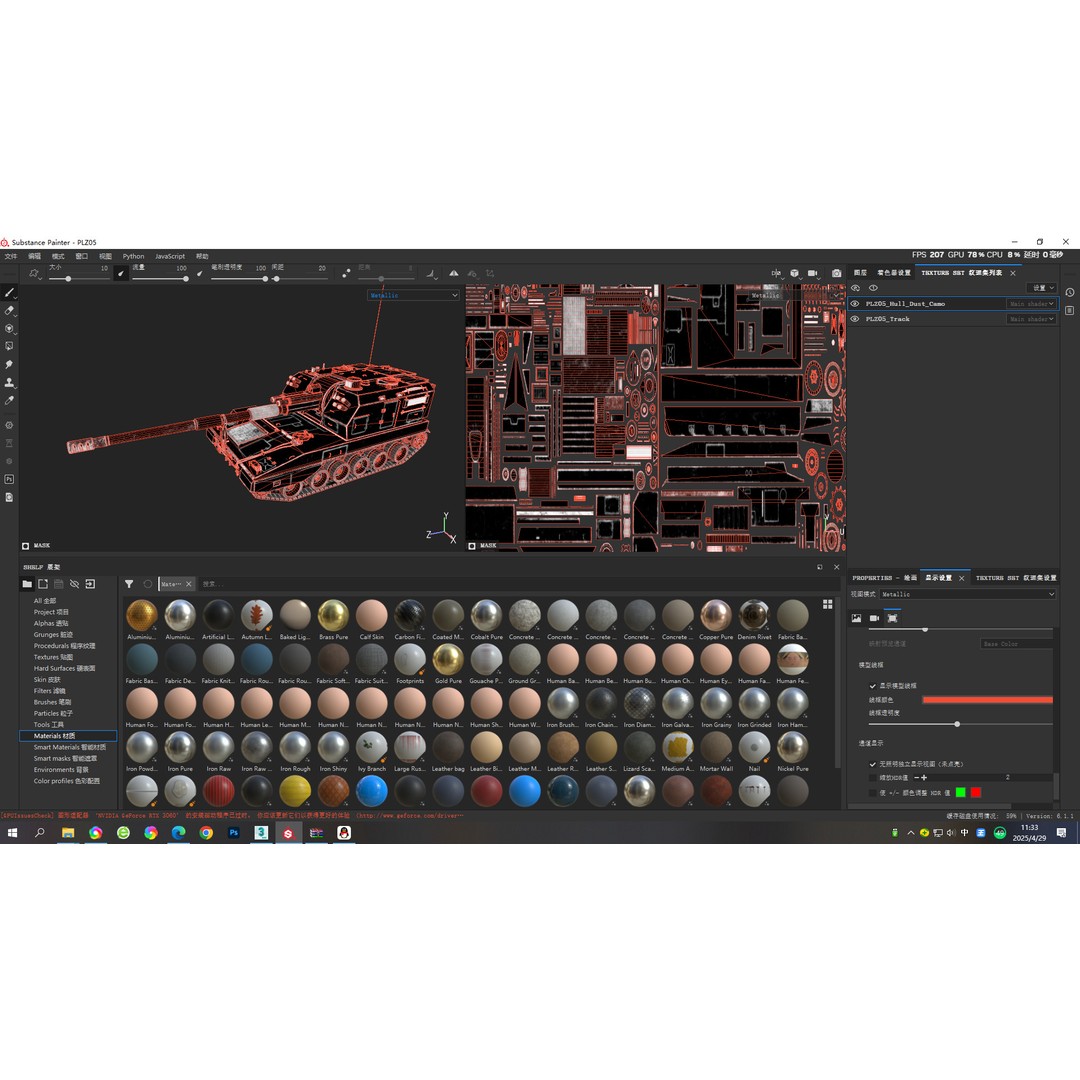
Task: Switch shelf to grid view icon
Action: pyautogui.click(x=827, y=604)
